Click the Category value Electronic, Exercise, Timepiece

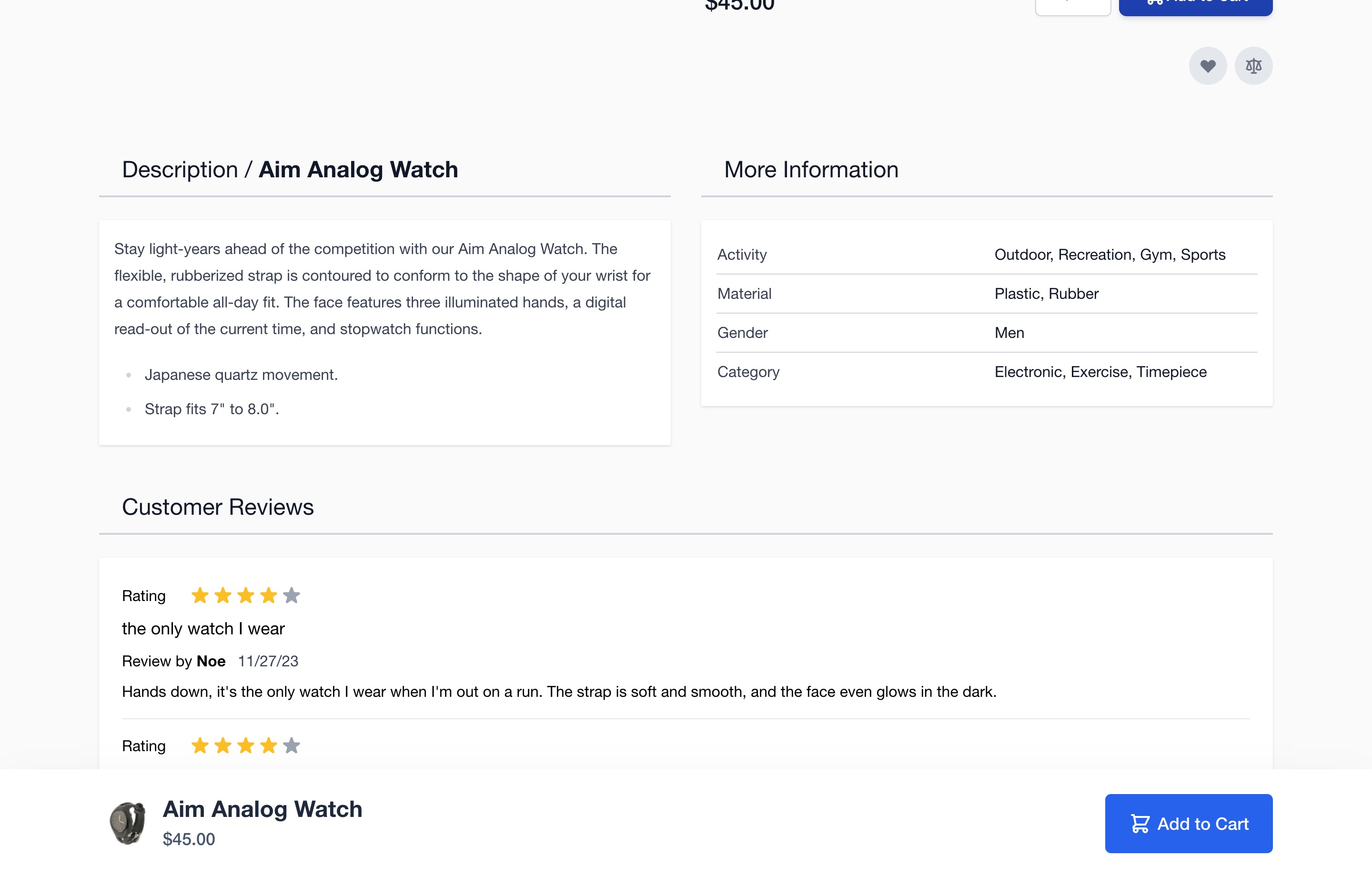1101,372
